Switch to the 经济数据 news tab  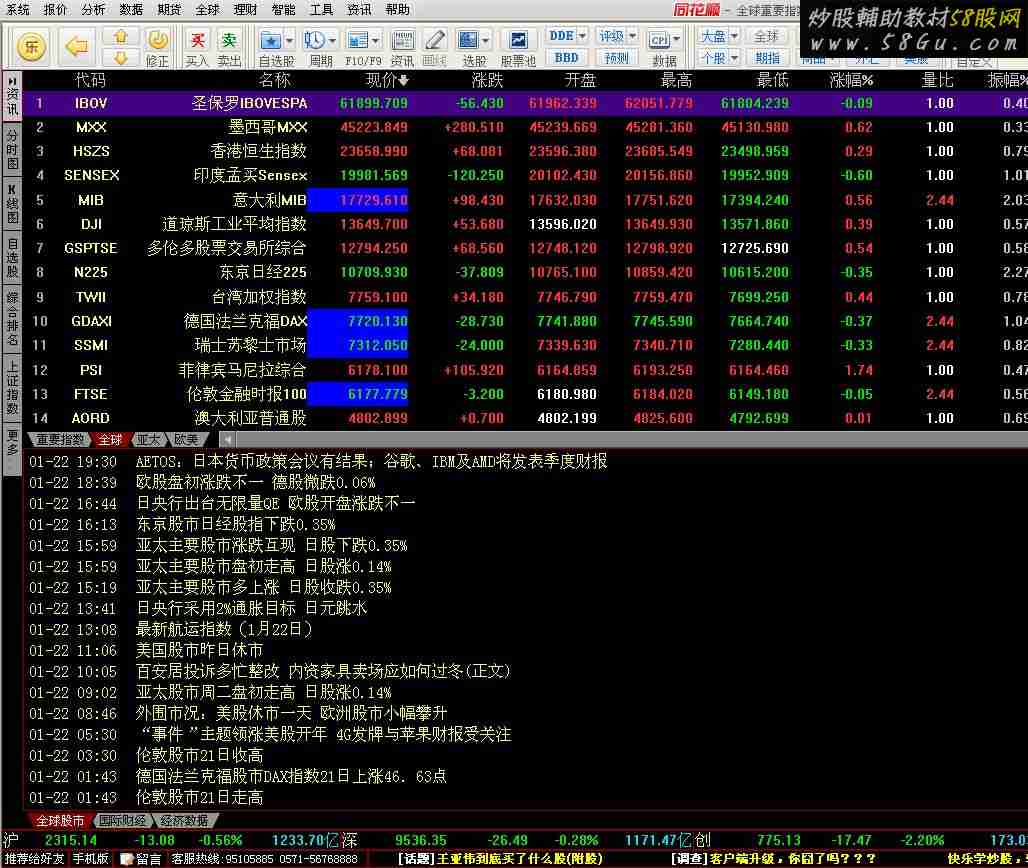tap(184, 820)
